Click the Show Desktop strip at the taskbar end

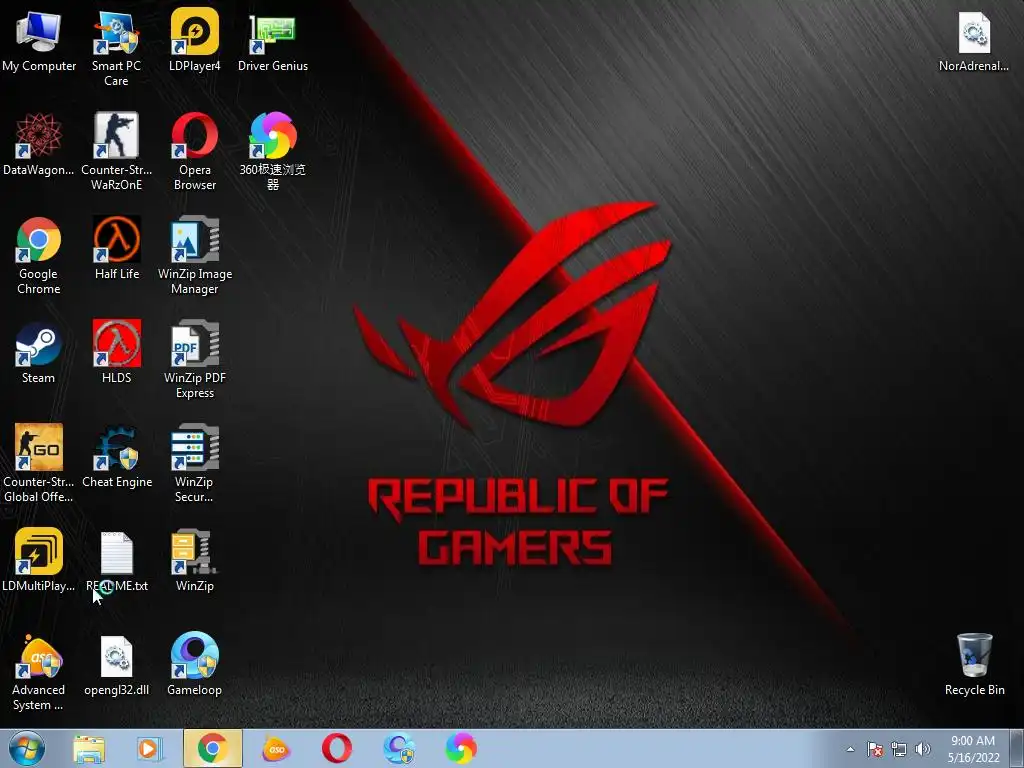(x=1019, y=748)
